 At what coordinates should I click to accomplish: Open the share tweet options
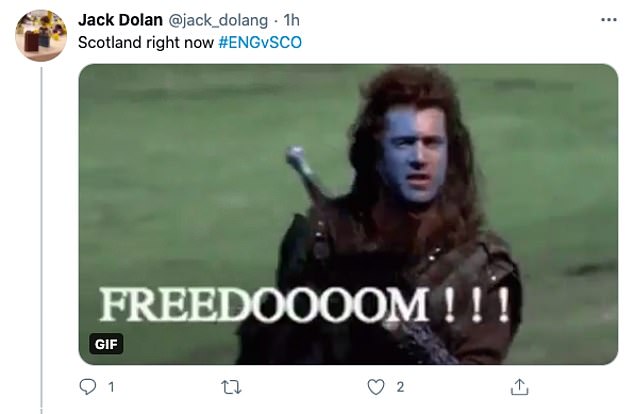(x=519, y=387)
